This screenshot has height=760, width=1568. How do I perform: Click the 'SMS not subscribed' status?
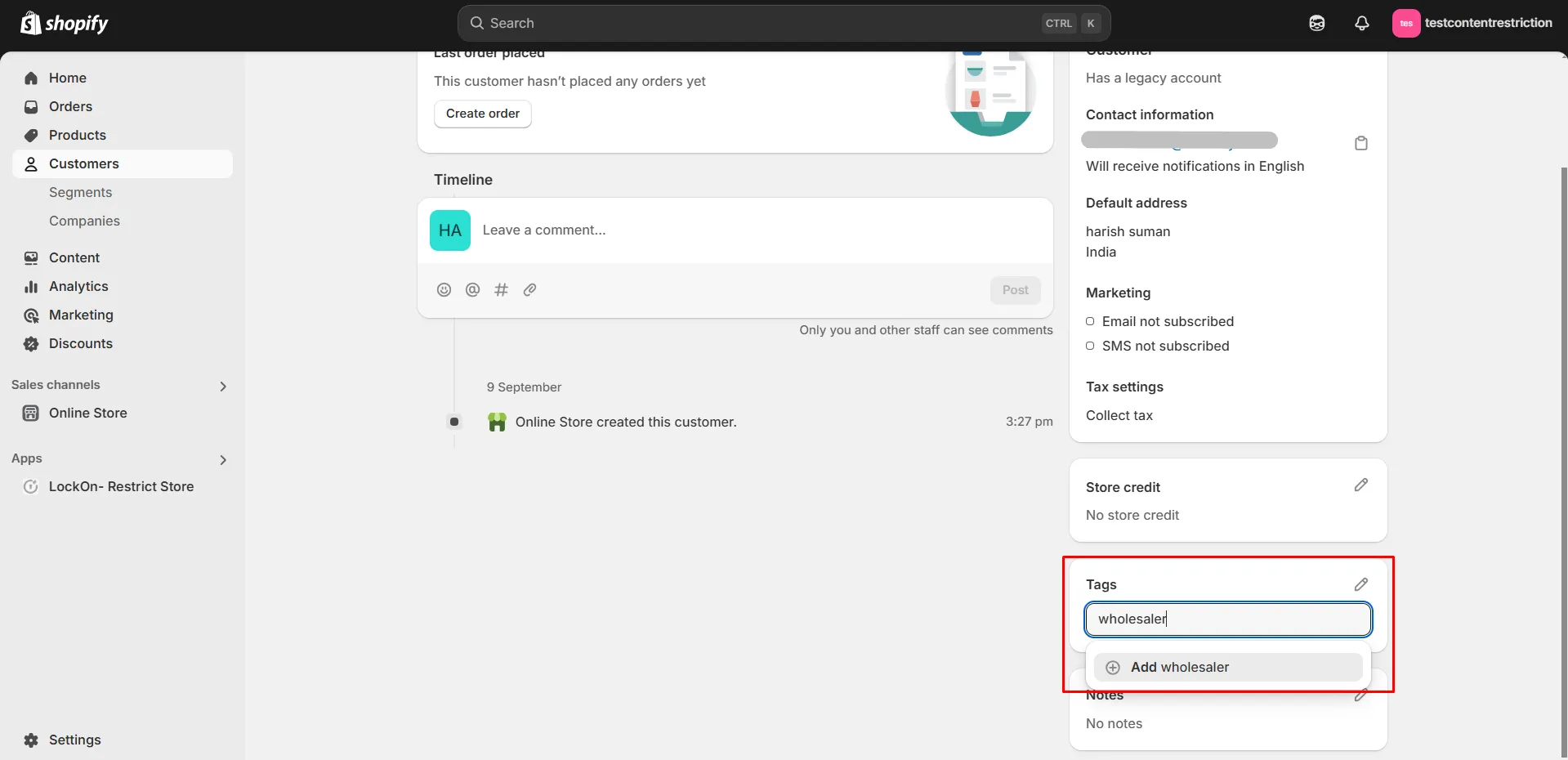[1165, 346]
